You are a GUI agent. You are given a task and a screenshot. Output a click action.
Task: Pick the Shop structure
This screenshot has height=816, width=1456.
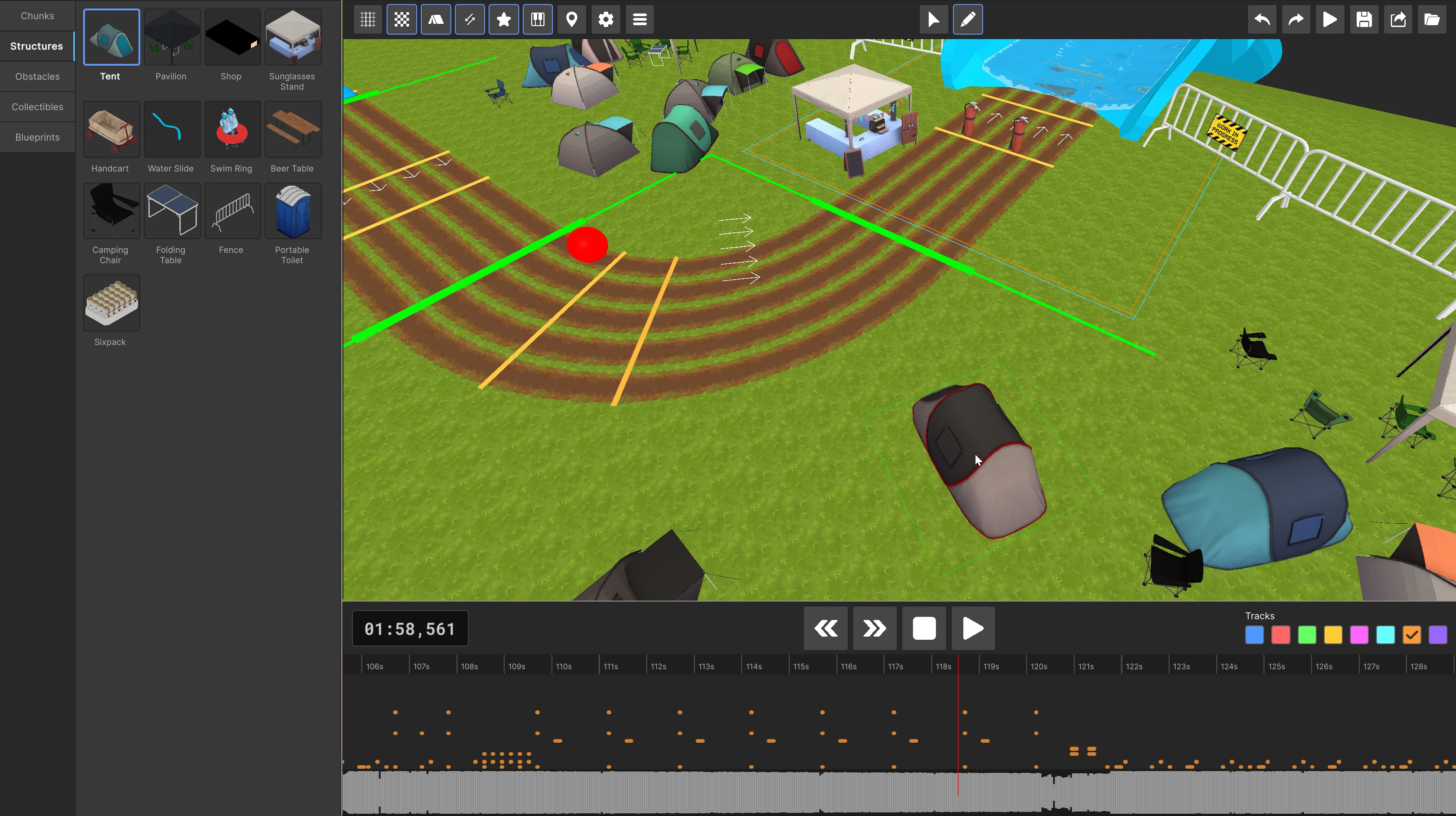[x=232, y=37]
